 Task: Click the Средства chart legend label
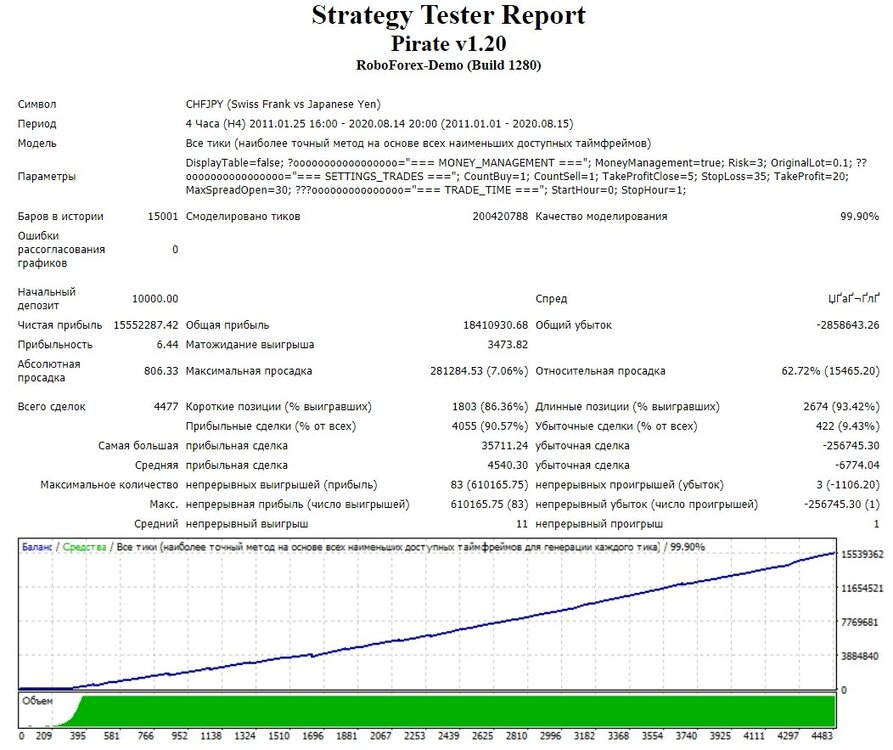click(x=84, y=547)
